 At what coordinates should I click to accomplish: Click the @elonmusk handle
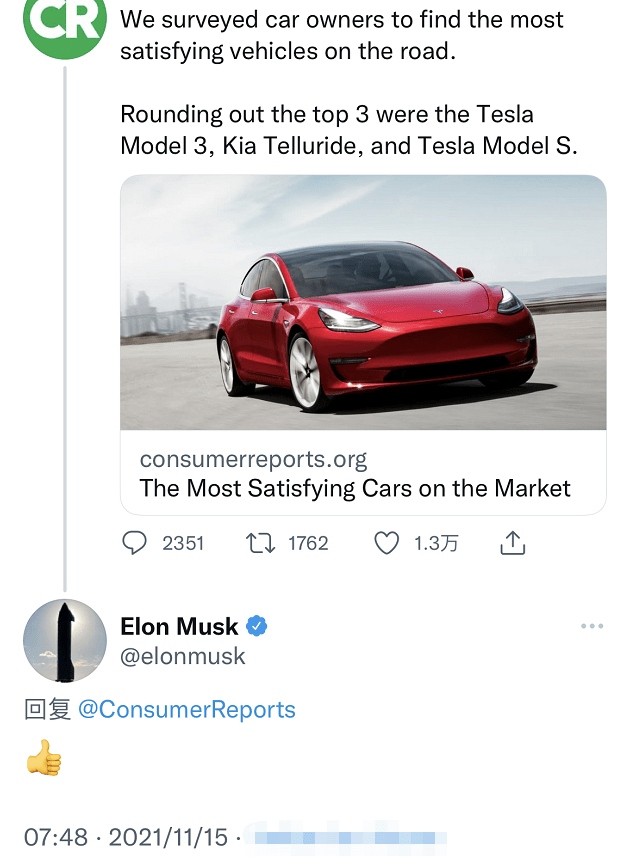[183, 656]
